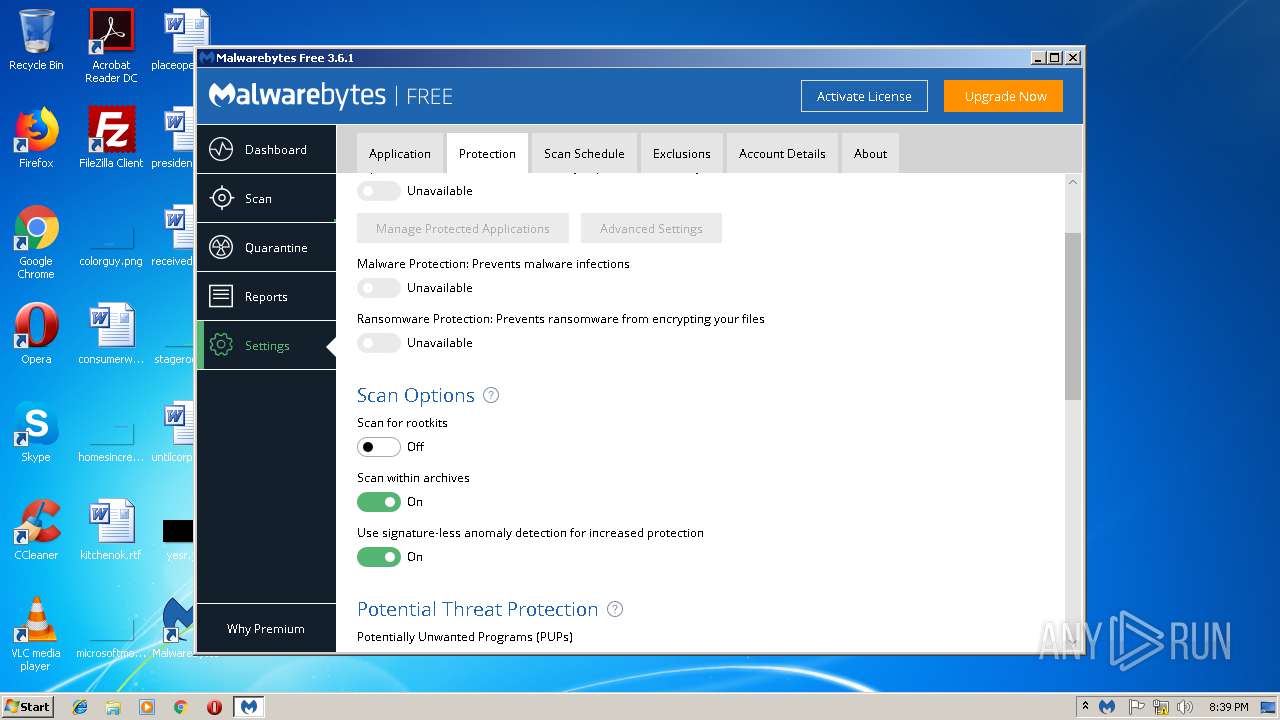Open Quarantine via its biohazard icon
Viewport: 1280px width, 720px height.
coord(221,247)
